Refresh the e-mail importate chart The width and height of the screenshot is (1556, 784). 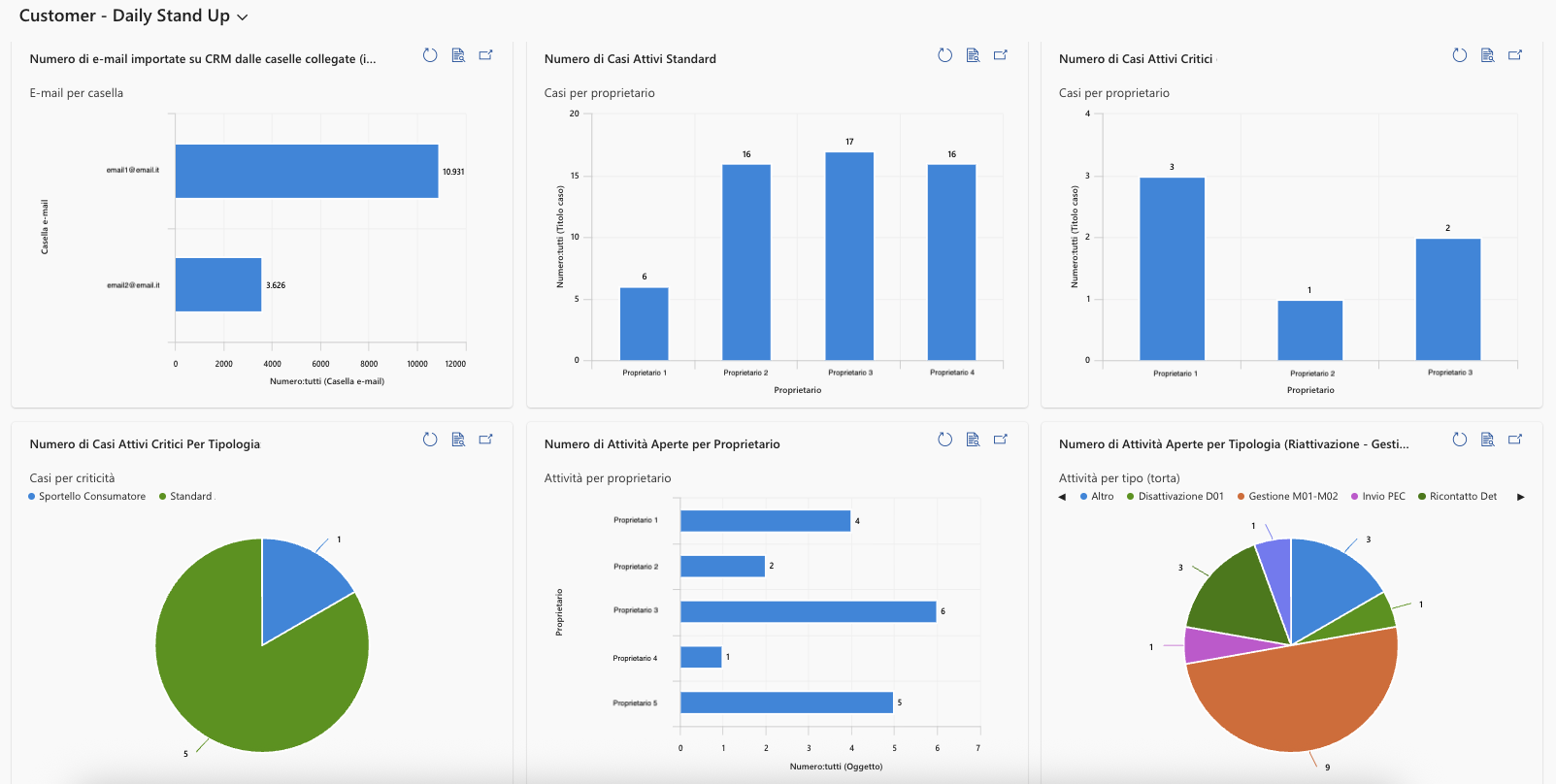(x=430, y=55)
